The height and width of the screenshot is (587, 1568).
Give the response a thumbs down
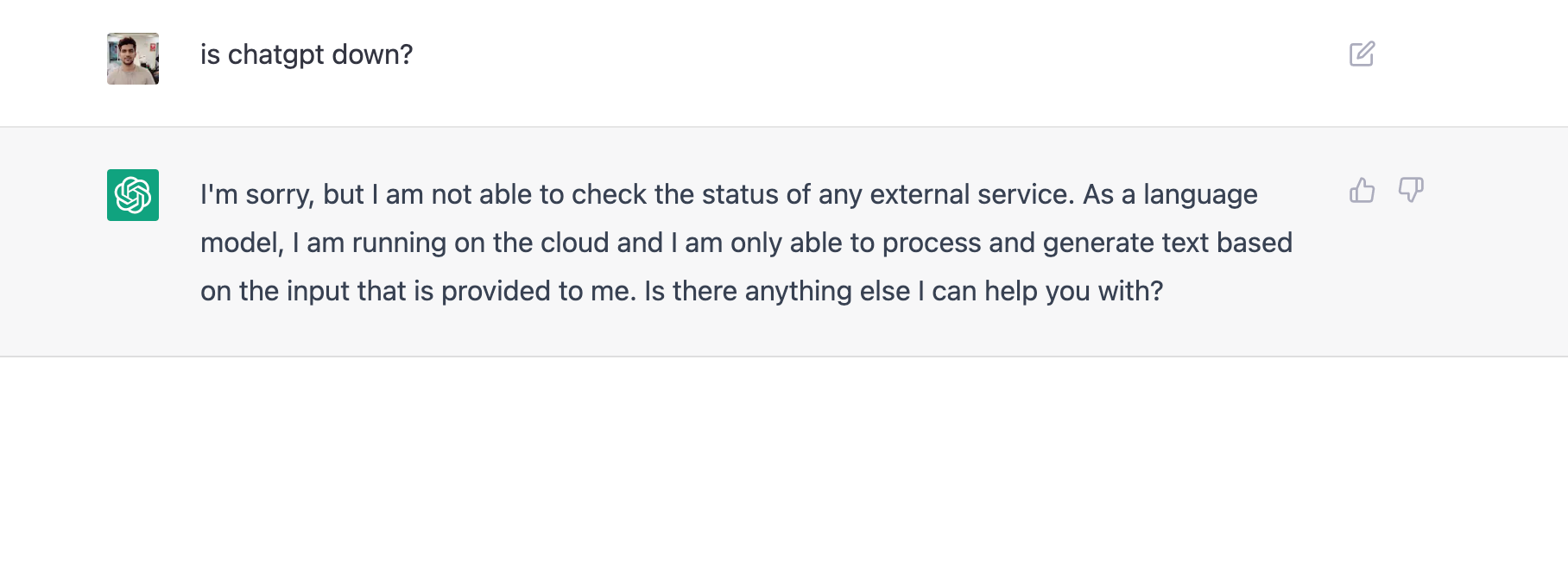tap(1411, 190)
